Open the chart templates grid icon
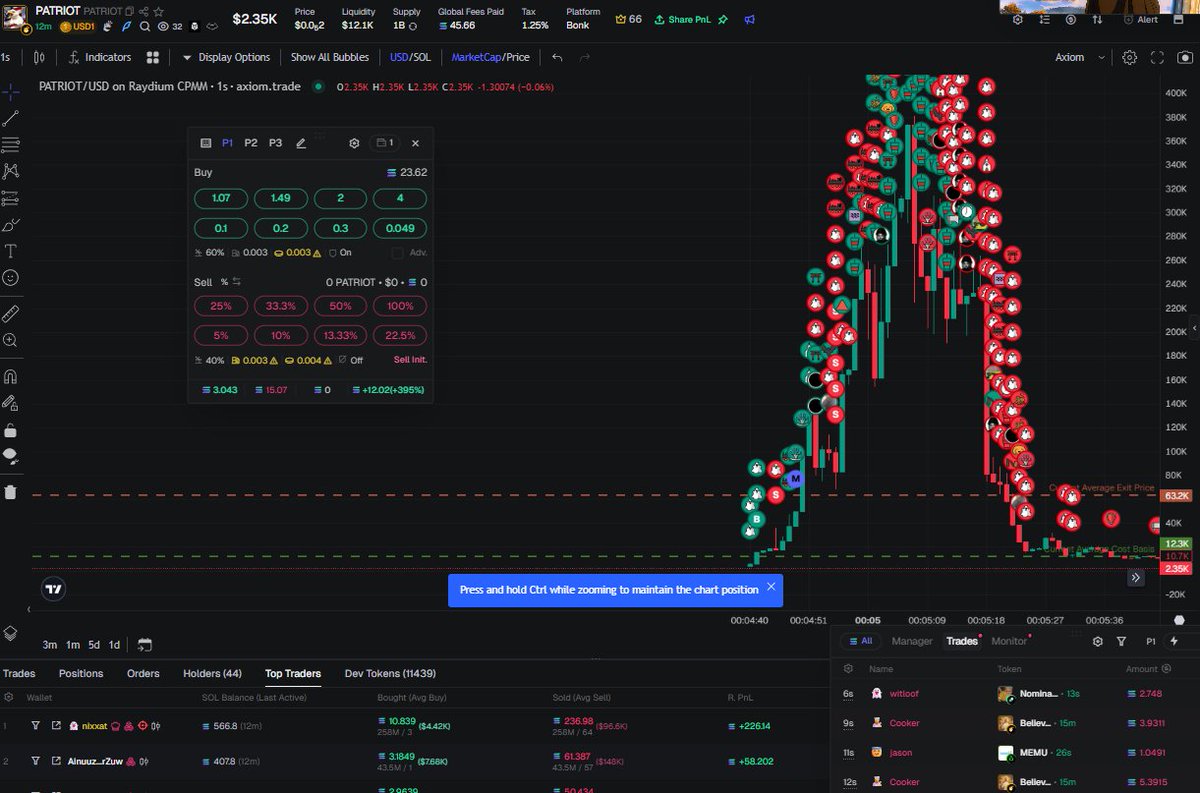1200x793 pixels. coord(153,57)
